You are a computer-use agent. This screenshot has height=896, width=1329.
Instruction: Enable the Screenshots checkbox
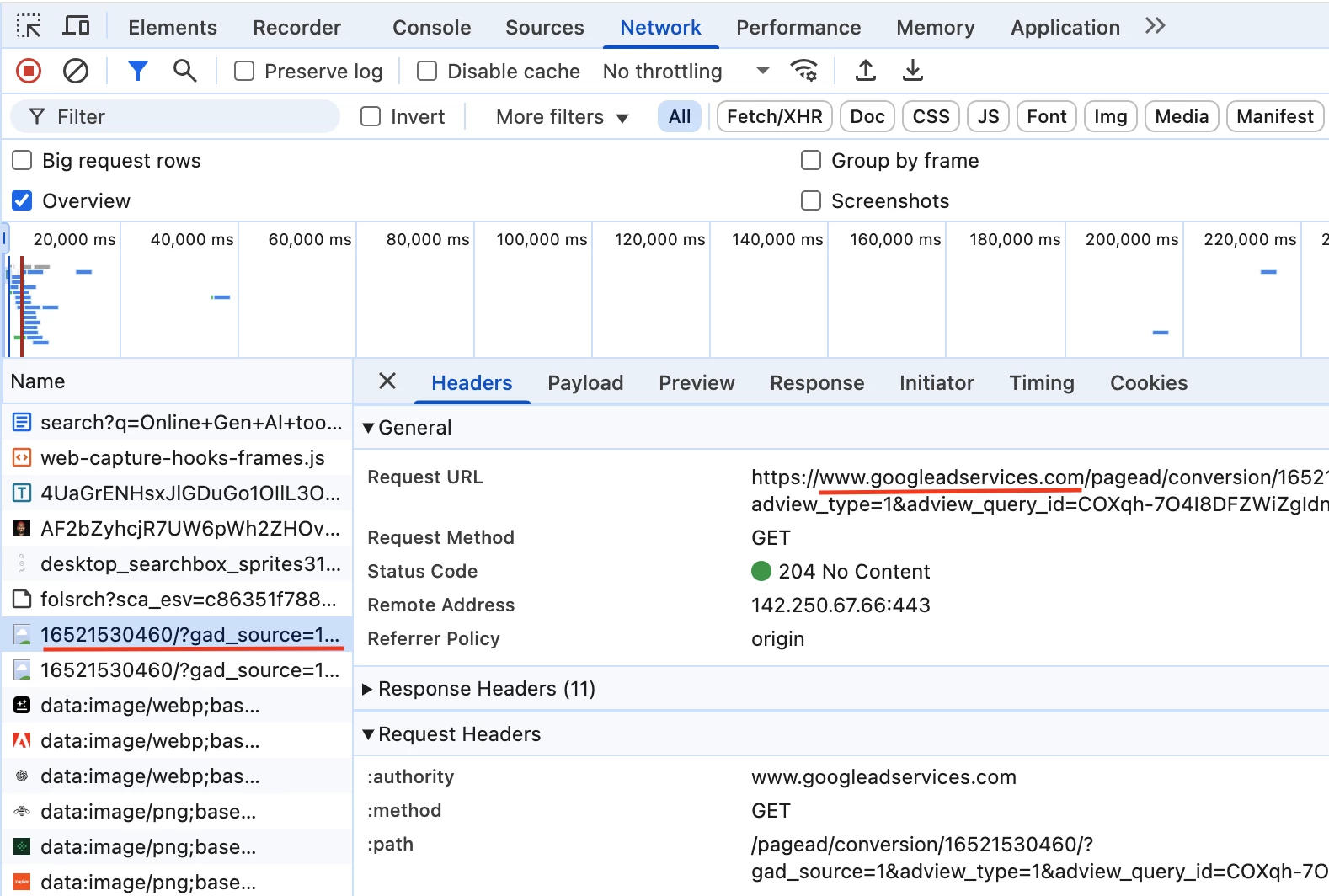click(811, 200)
